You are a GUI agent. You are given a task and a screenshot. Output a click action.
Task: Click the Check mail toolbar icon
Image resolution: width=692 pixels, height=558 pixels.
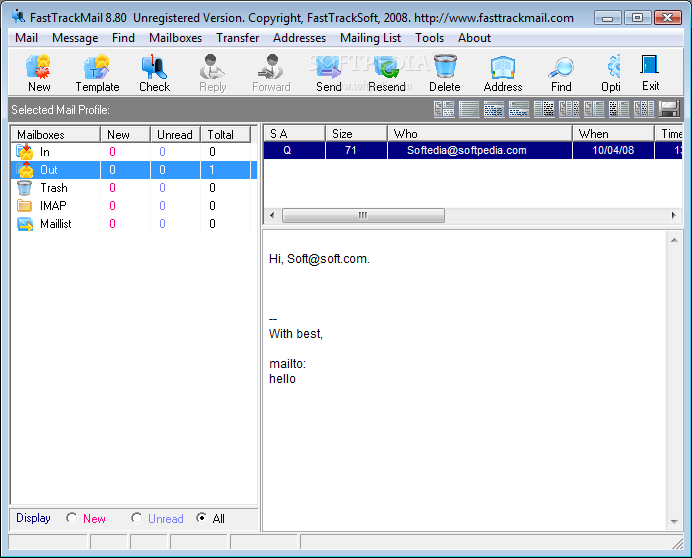(154, 67)
